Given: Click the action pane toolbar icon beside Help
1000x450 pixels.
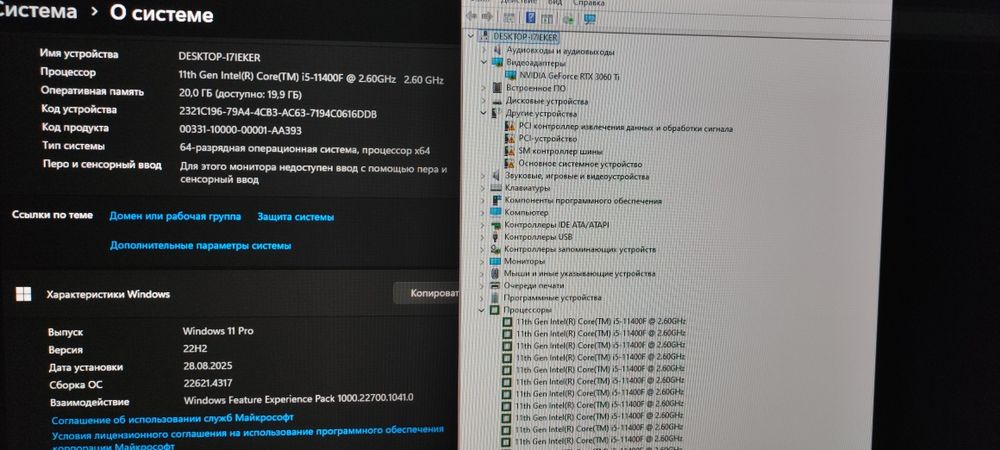Looking at the screenshot, I should click(549, 18).
